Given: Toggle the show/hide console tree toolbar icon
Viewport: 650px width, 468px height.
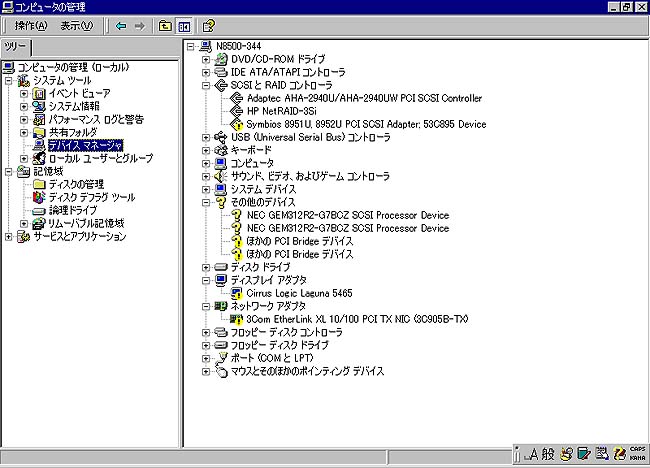Looking at the screenshot, I should (x=184, y=26).
